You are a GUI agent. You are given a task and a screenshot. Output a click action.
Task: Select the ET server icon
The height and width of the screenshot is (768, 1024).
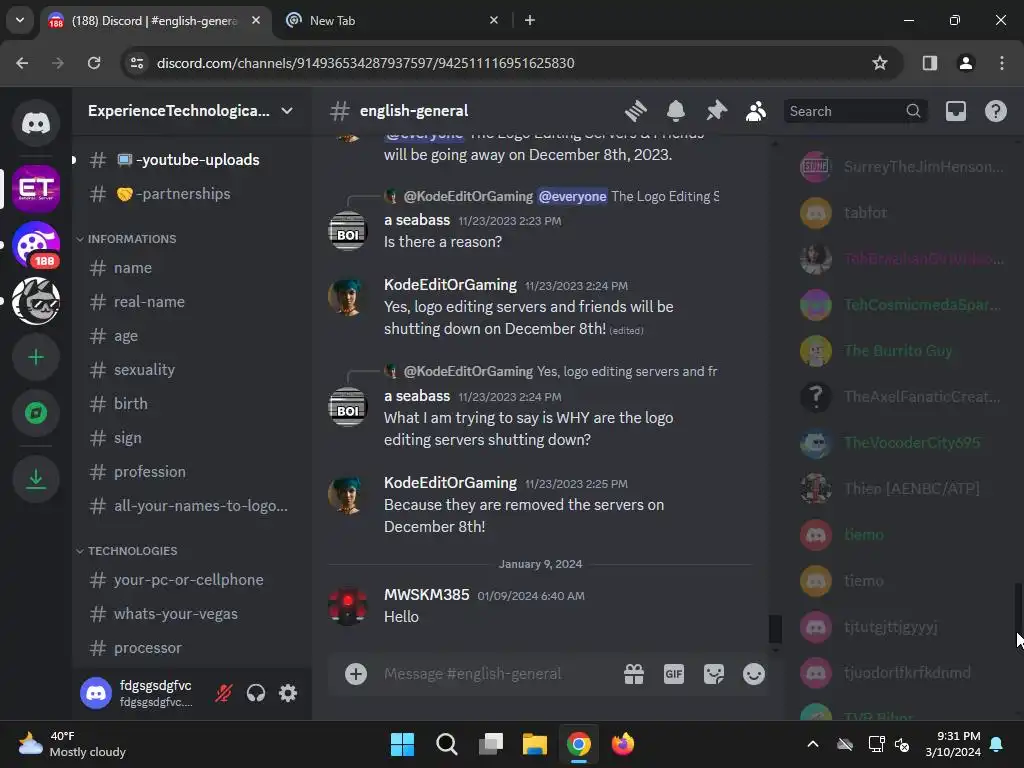36,189
